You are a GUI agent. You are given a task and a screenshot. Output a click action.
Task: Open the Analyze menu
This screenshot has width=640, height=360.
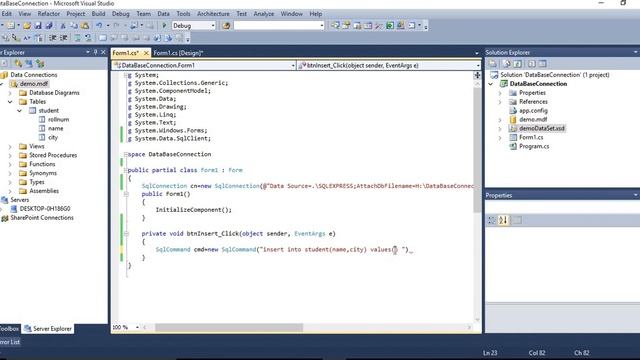pos(264,14)
